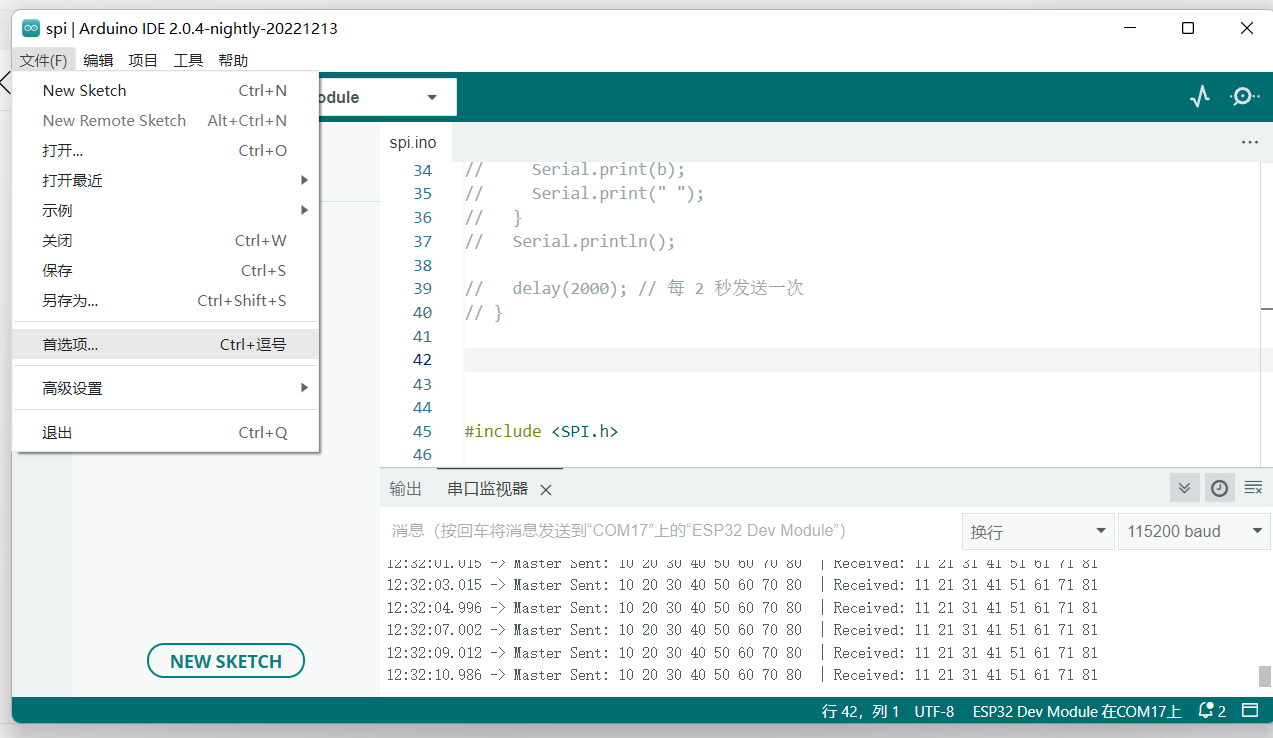This screenshot has height=738, width=1273.
Task: Click the 12:32:03.015 serial log line
Action: 742,585
